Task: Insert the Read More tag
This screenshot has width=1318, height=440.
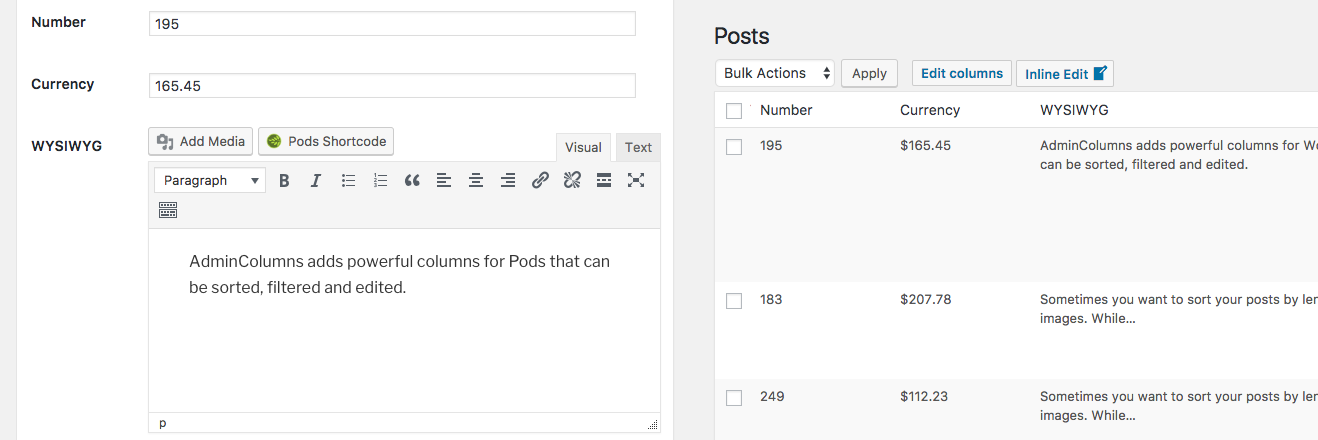Action: 604,181
